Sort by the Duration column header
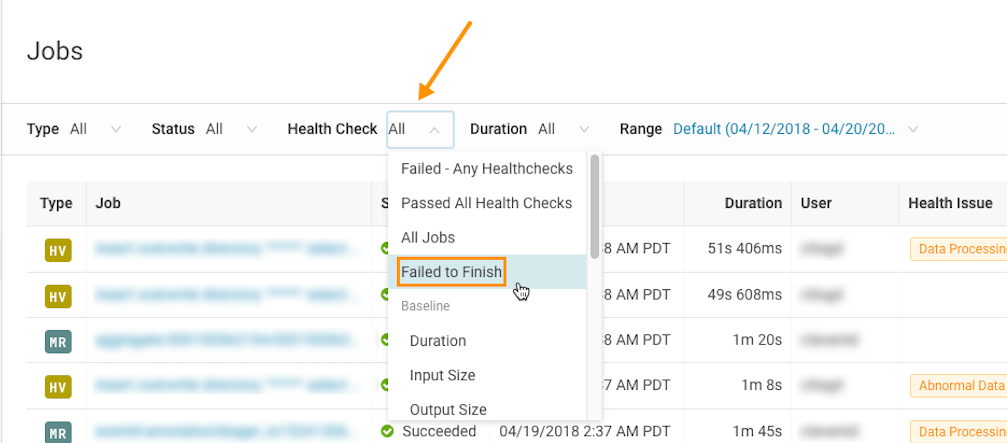The width and height of the screenshot is (1007, 443). click(753, 203)
